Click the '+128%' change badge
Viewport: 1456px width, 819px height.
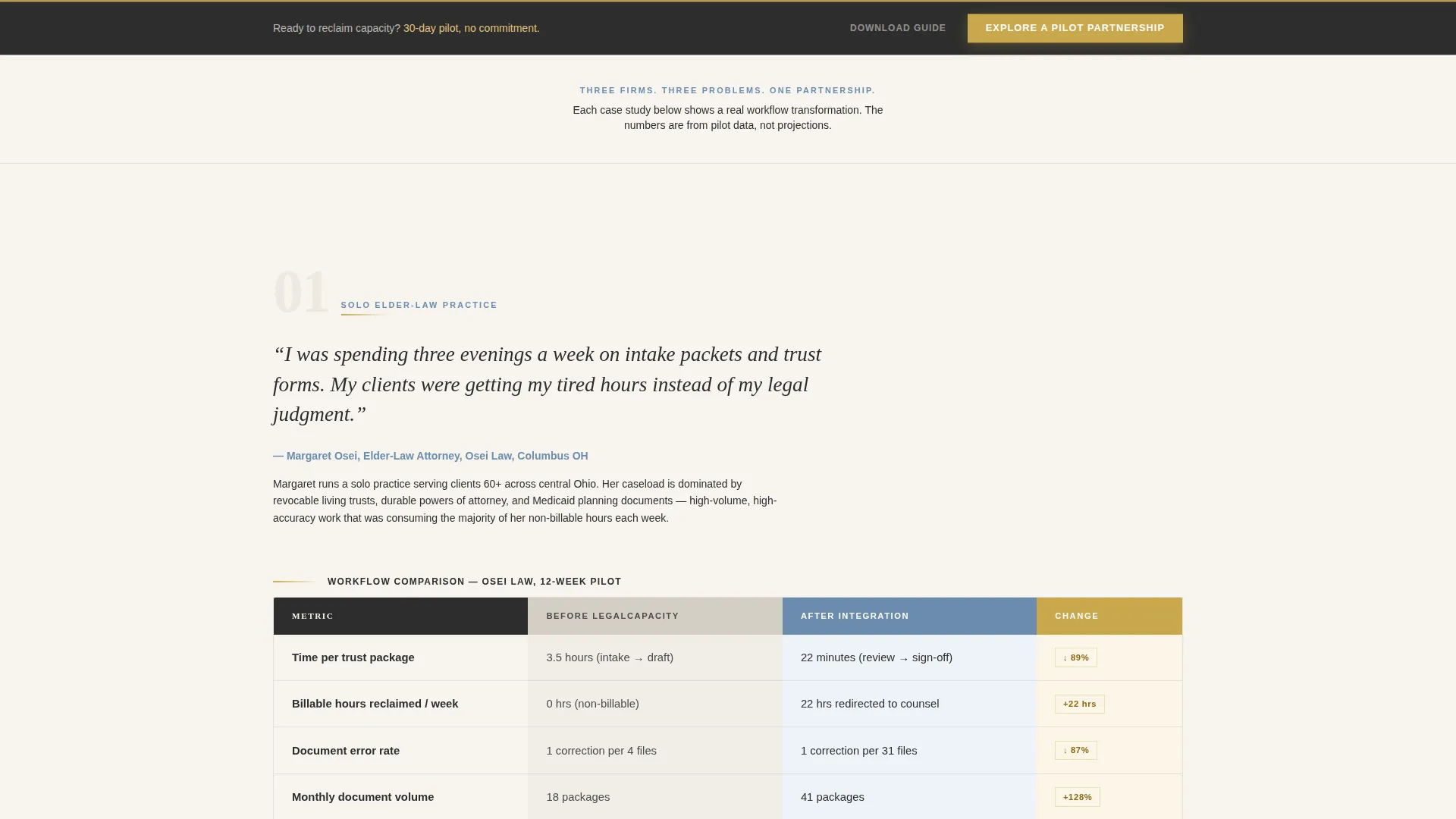pyautogui.click(x=1077, y=797)
